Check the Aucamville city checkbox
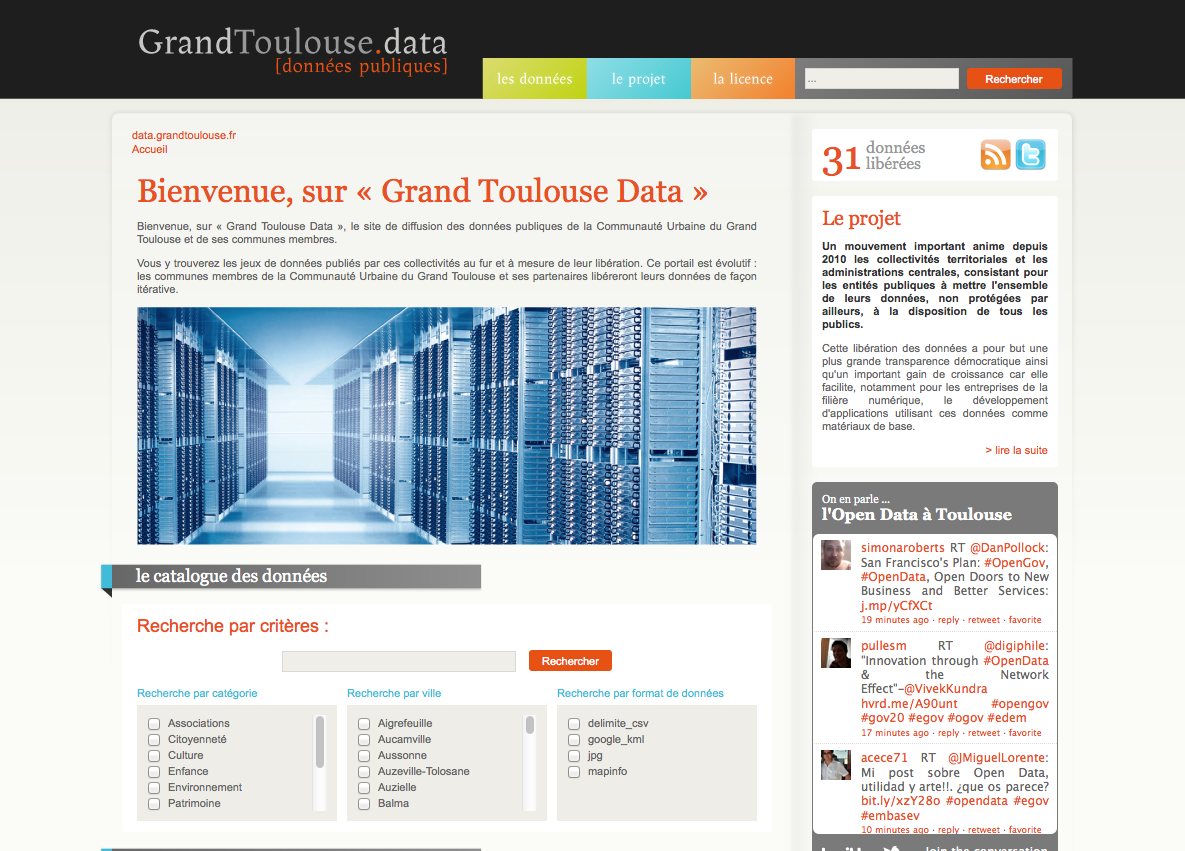Viewport: 1185px width, 851px height. tap(364, 740)
